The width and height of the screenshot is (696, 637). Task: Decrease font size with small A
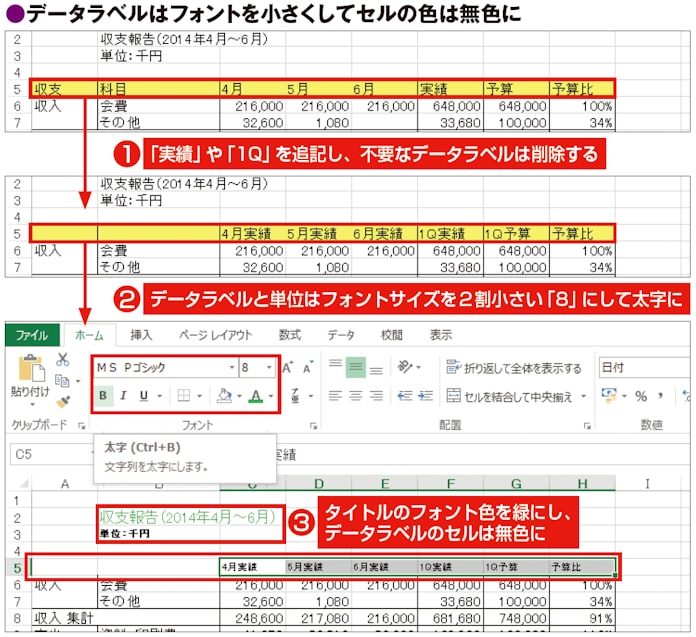pos(308,368)
